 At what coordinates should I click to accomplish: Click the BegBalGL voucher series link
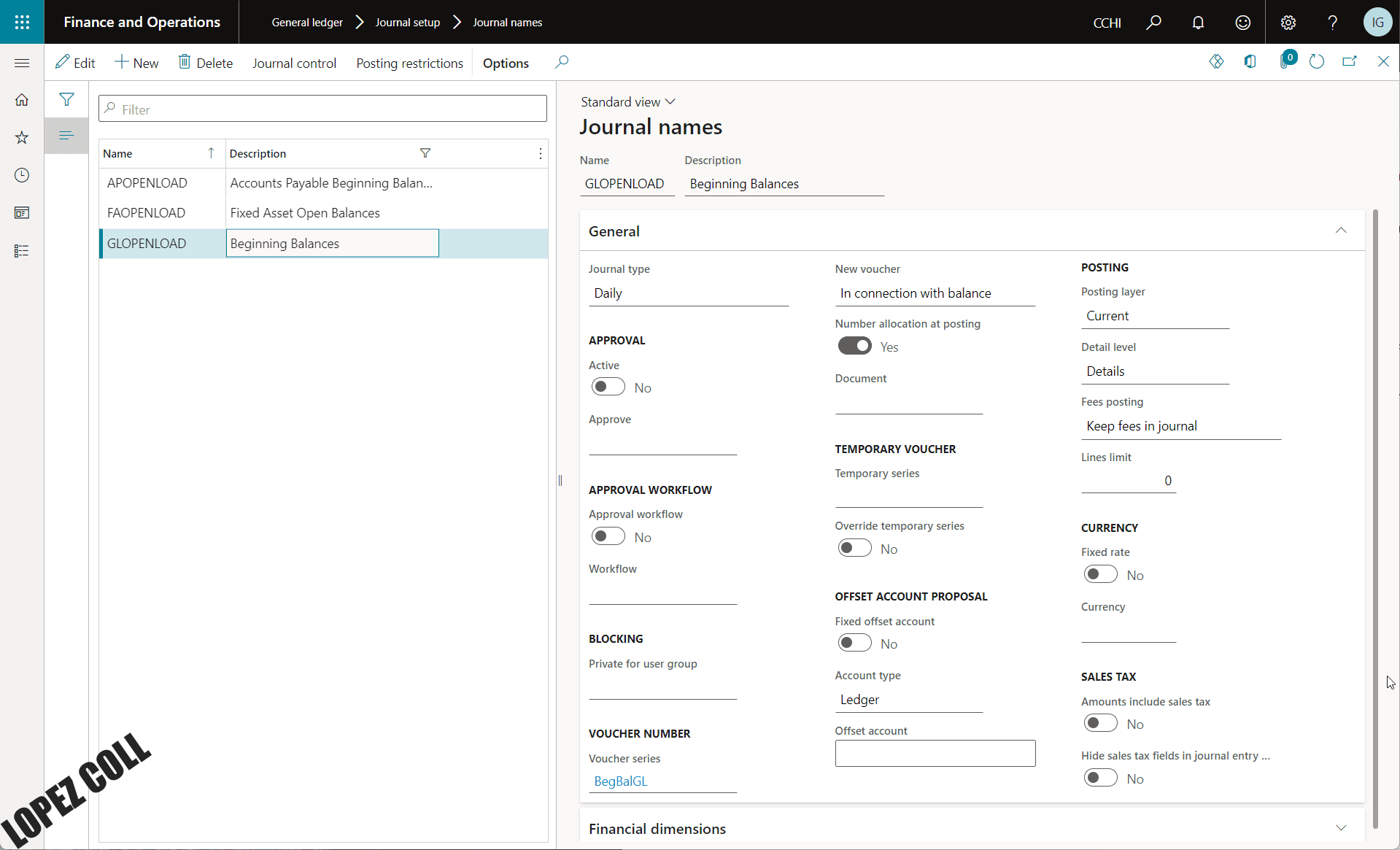coord(621,781)
